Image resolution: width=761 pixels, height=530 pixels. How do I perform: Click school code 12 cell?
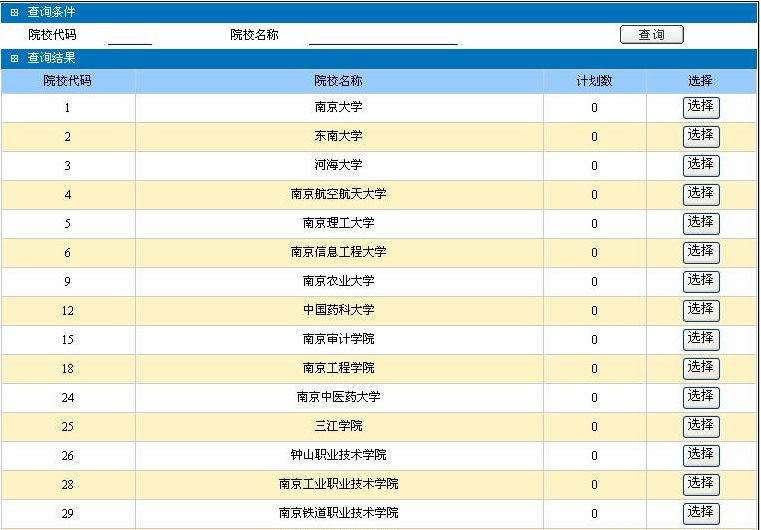[67, 311]
